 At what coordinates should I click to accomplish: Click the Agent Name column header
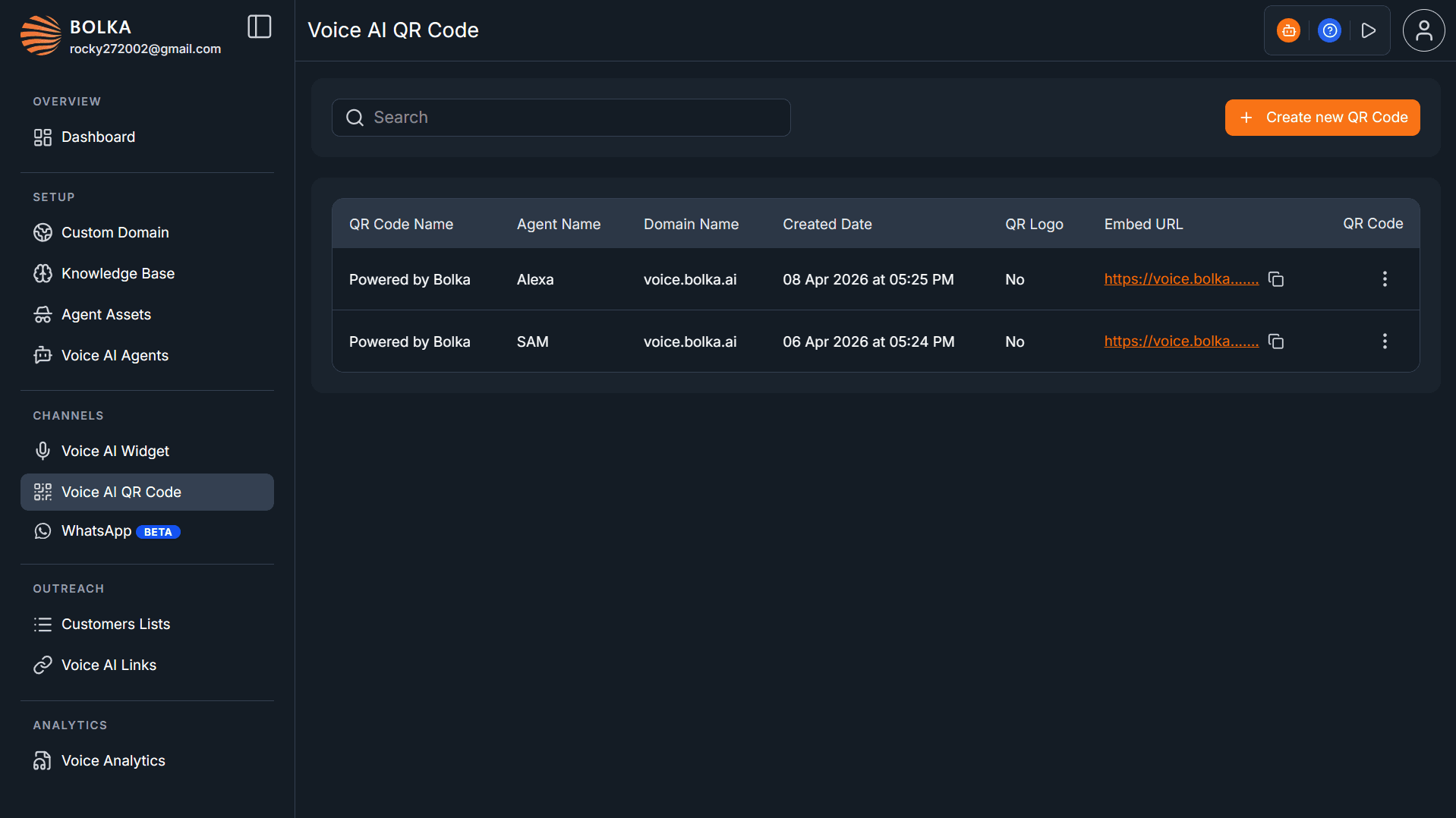coord(559,225)
